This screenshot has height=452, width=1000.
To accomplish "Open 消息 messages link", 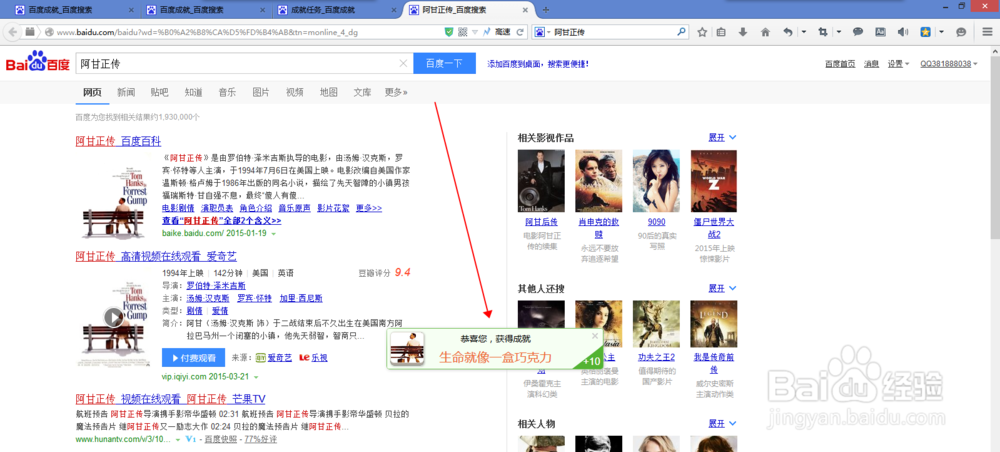I will click(x=871, y=64).
